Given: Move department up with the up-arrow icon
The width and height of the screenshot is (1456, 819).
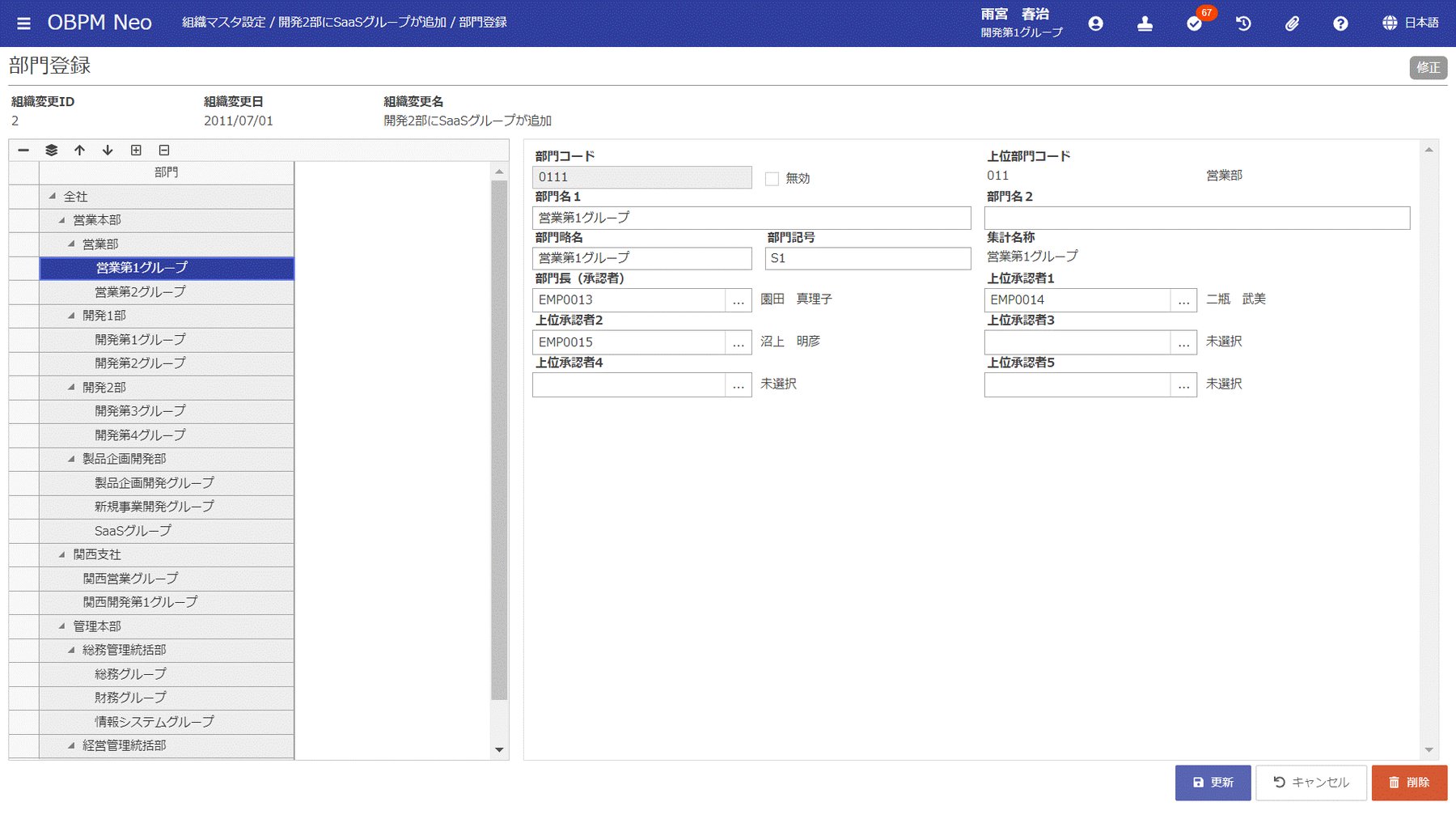Looking at the screenshot, I should [x=78, y=151].
